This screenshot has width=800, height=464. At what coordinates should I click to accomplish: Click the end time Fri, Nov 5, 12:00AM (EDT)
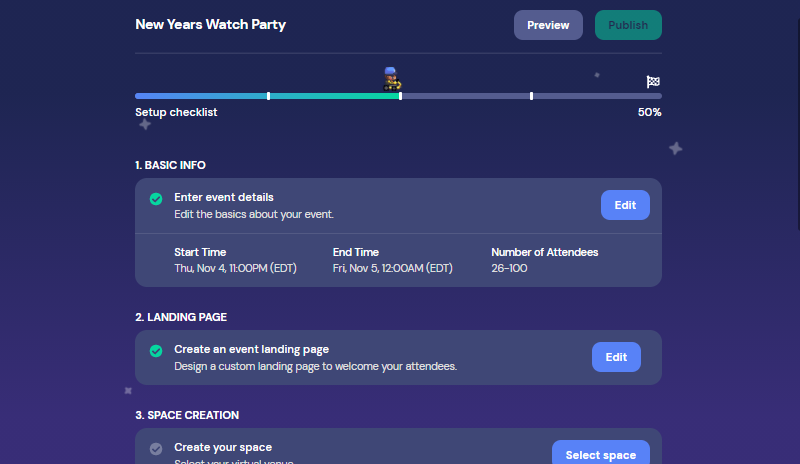392,268
